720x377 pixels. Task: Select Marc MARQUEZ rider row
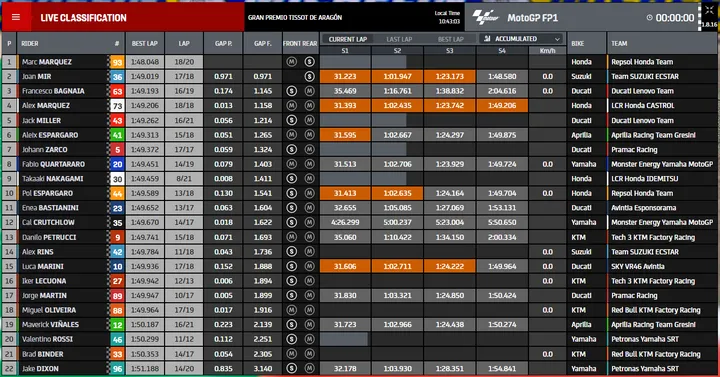pyautogui.click(x=359, y=62)
